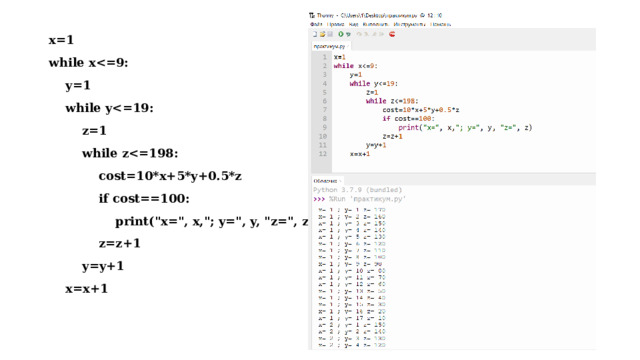Click editor line 'while z<=198:'

[392, 101]
